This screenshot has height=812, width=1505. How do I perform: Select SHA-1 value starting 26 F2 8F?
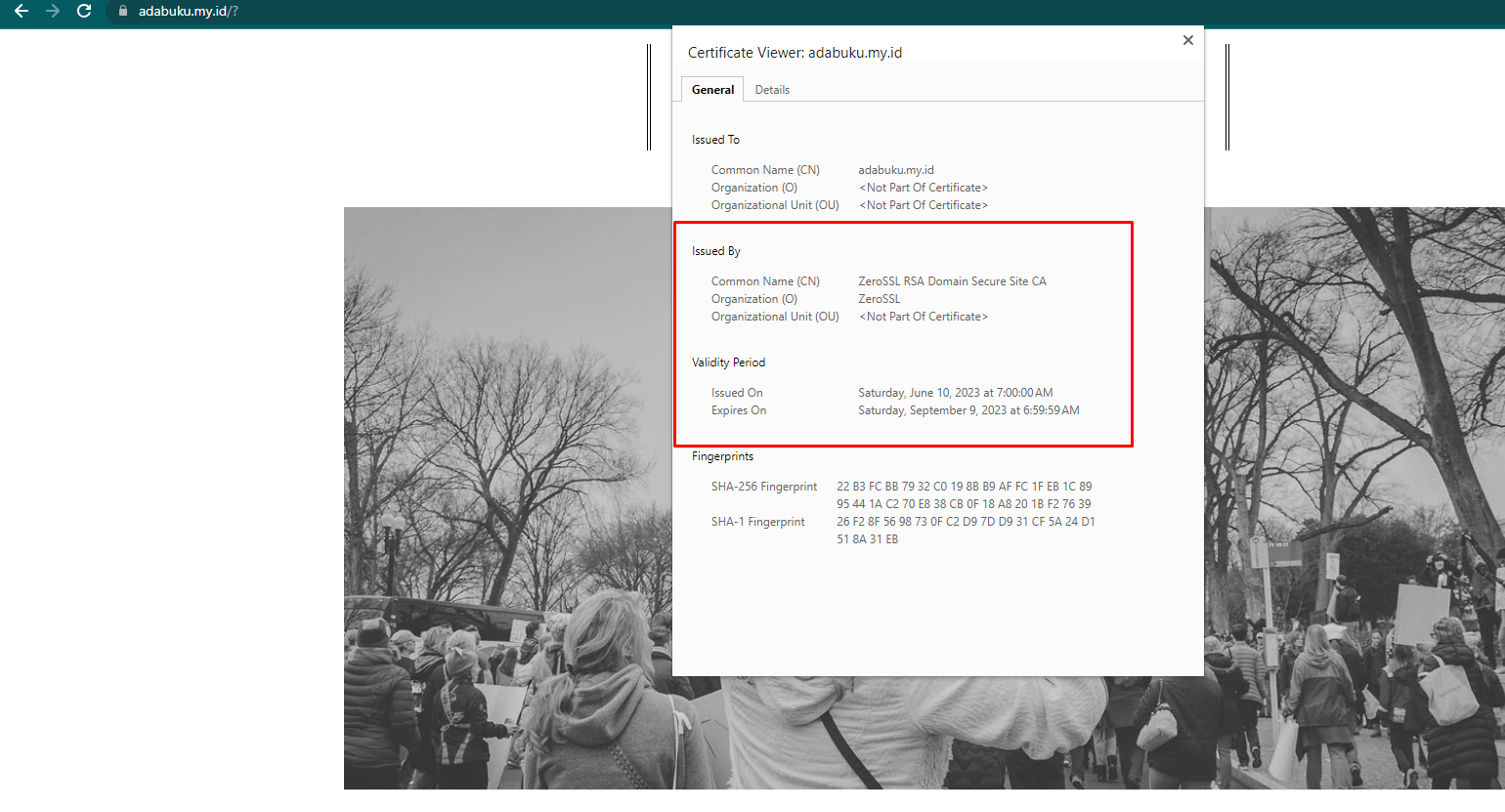966,531
